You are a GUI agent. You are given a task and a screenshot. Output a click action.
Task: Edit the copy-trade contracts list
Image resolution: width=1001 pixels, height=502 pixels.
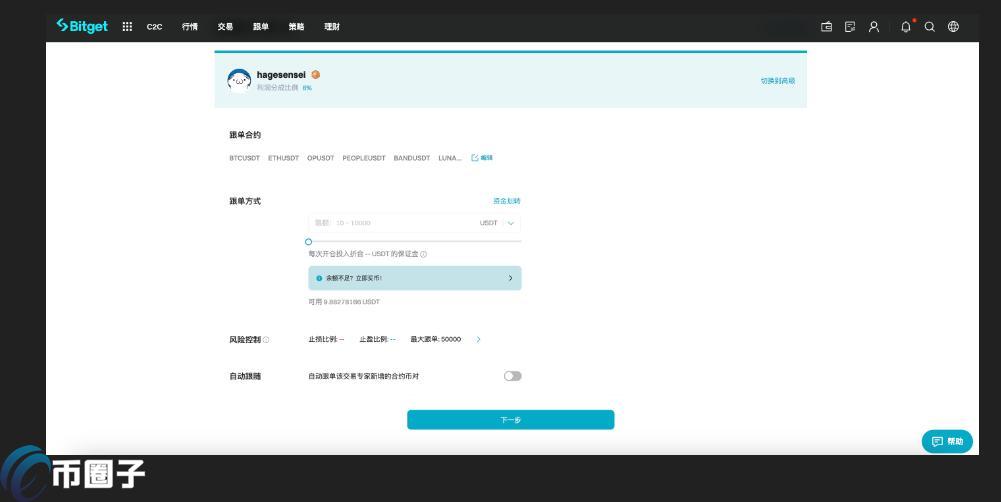pyautogui.click(x=482, y=158)
